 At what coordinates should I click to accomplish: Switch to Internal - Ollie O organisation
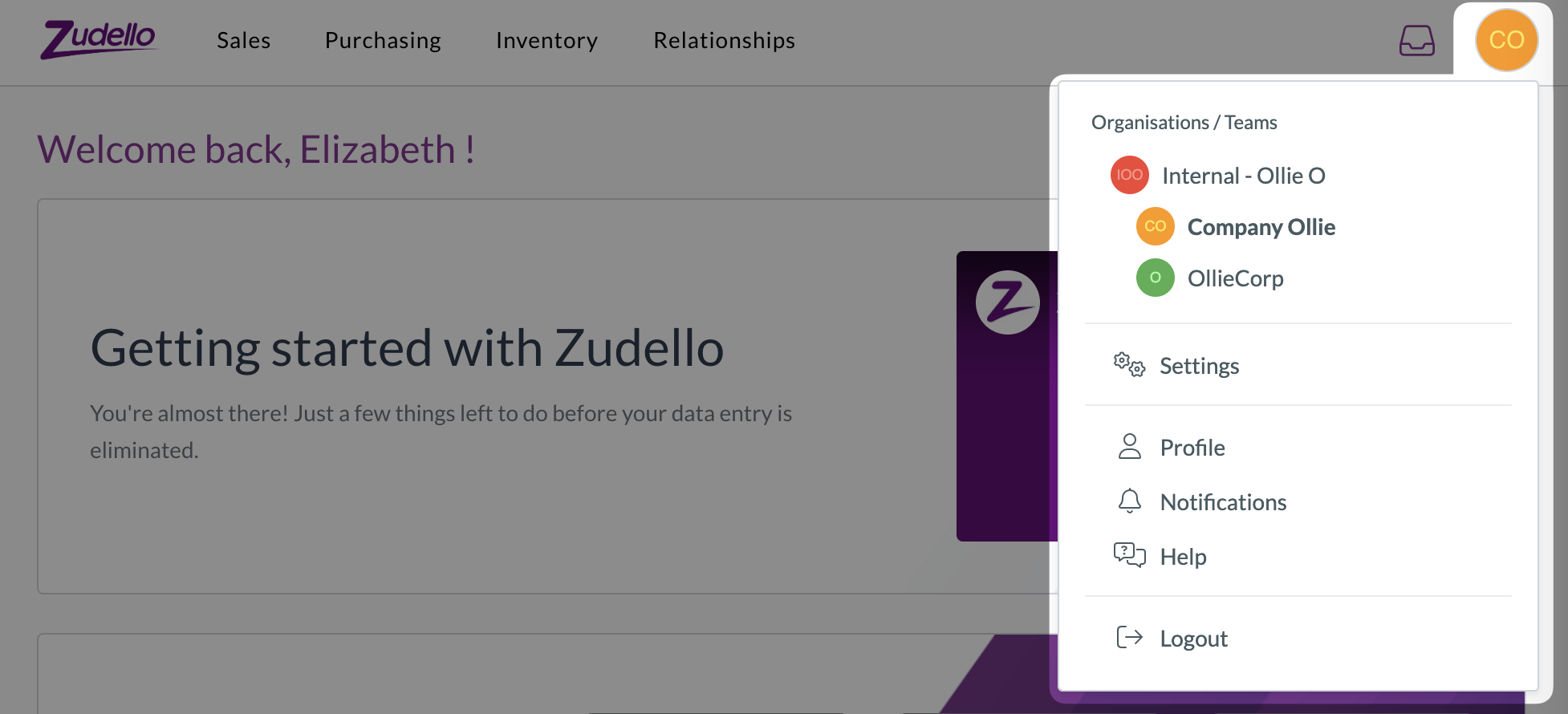pos(1243,176)
